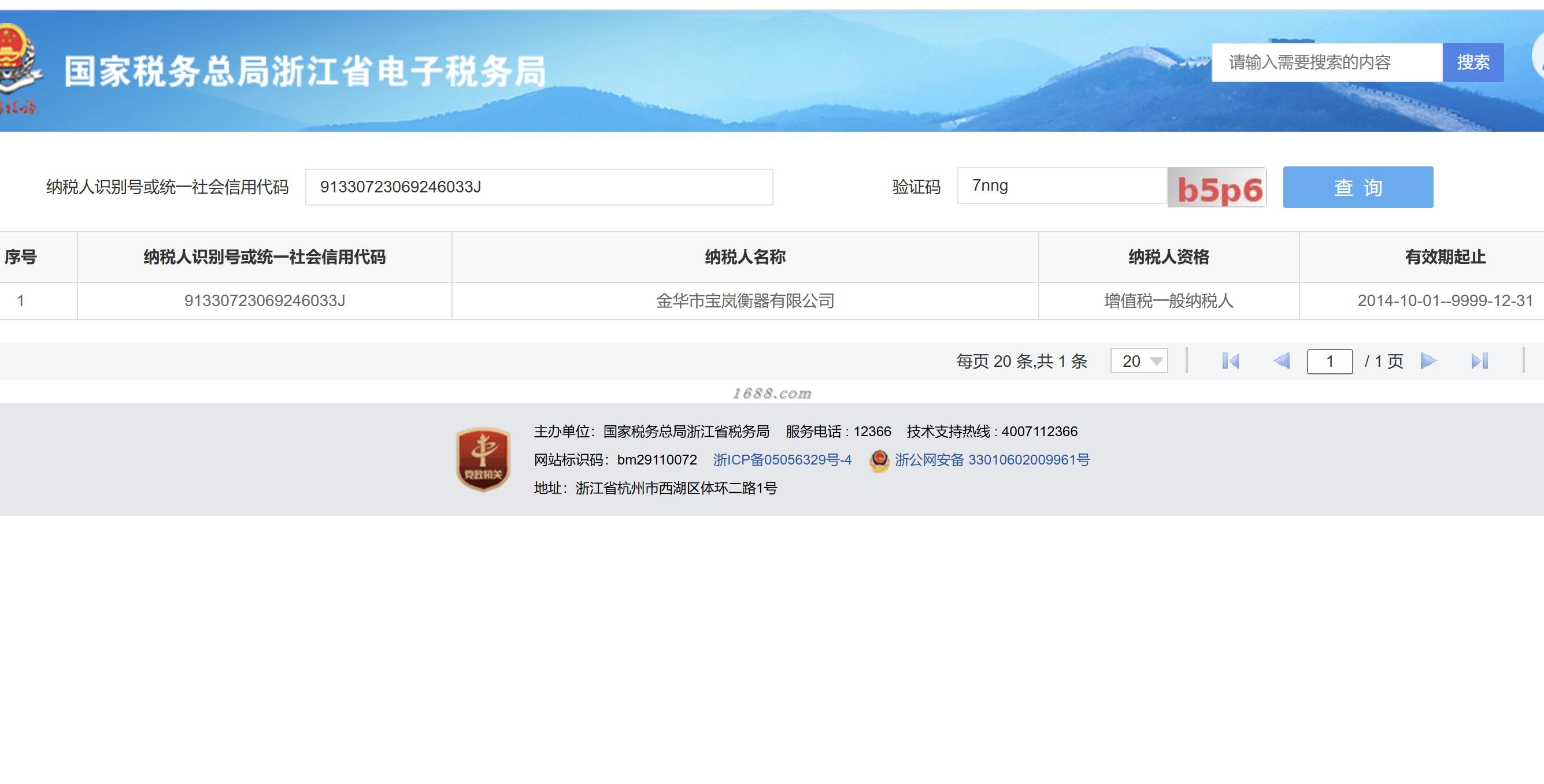Click the 搜索 search button
The height and width of the screenshot is (784, 1544).
point(1473,62)
